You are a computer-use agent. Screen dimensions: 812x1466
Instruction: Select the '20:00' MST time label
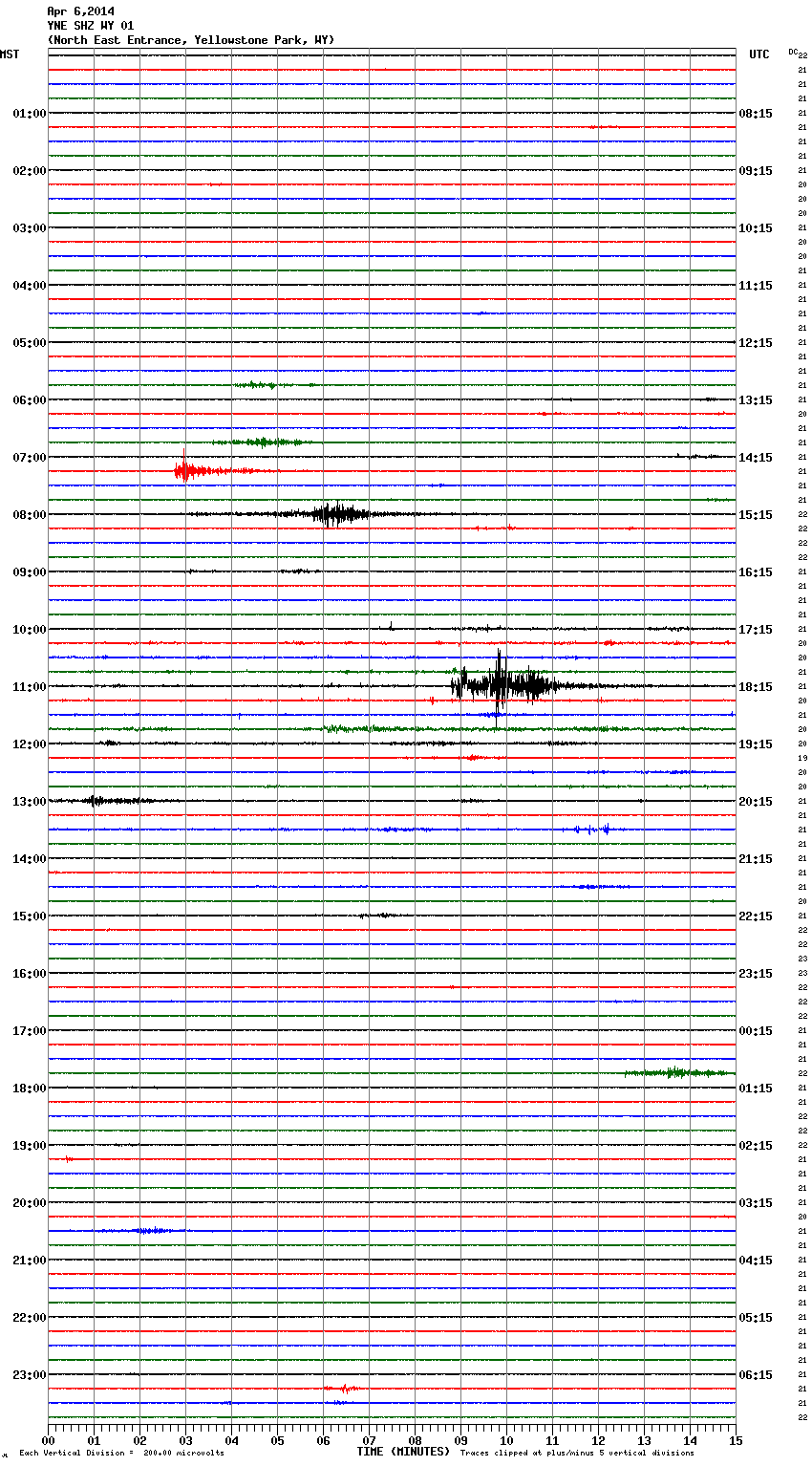click(30, 1203)
